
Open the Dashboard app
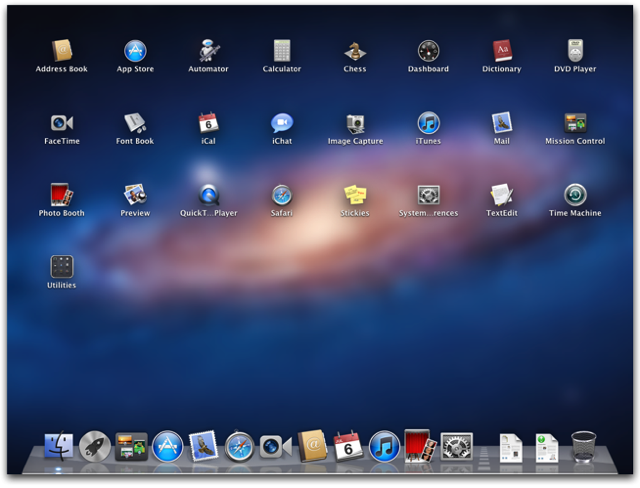(x=428, y=51)
